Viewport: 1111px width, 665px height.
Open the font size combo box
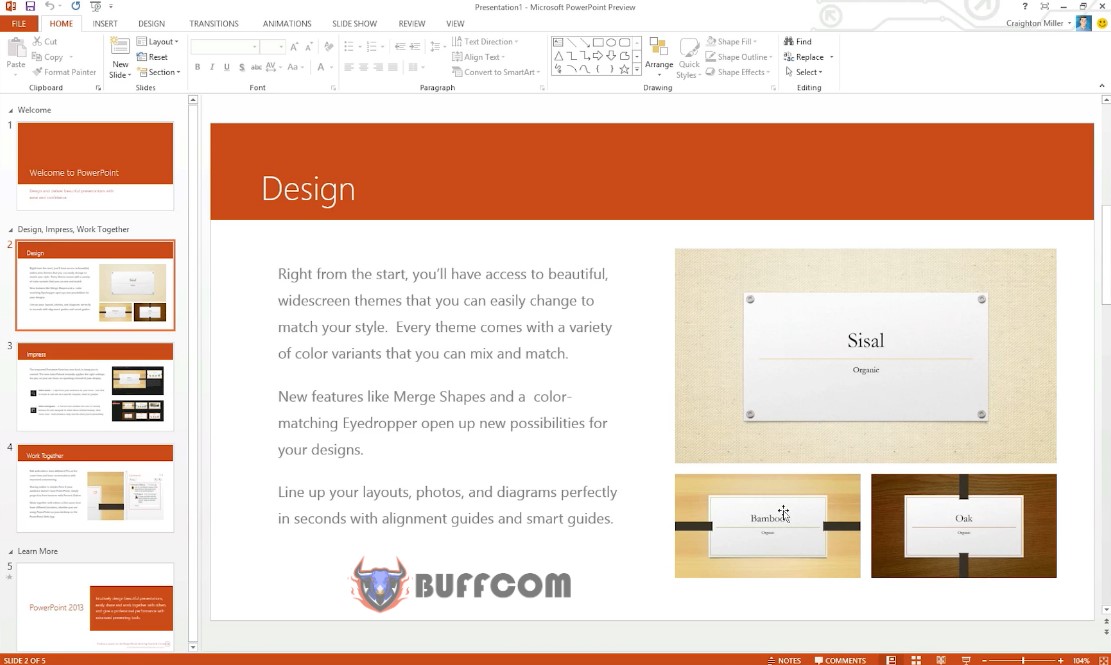coord(272,47)
